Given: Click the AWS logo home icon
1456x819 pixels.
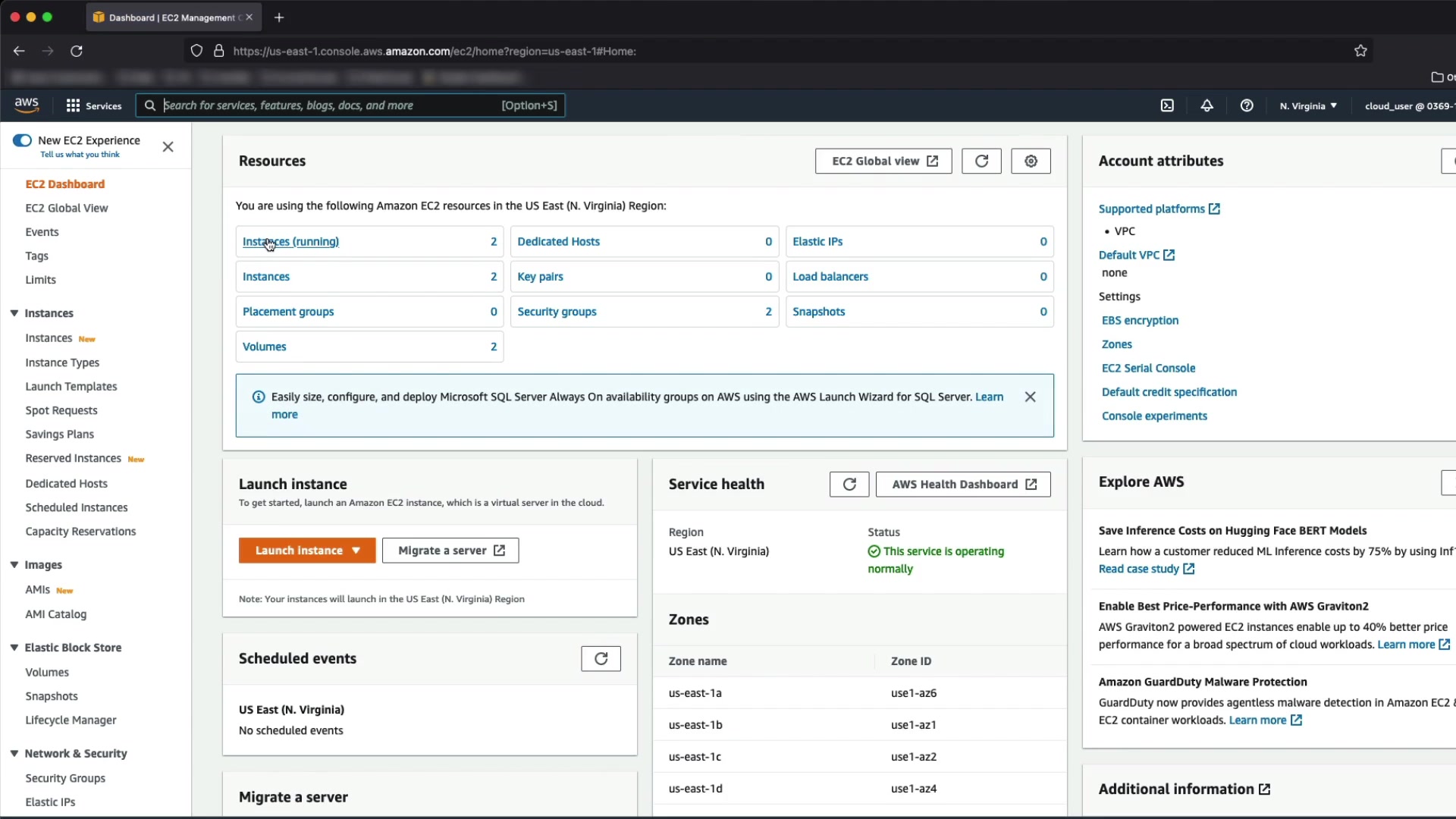Looking at the screenshot, I should (27, 105).
